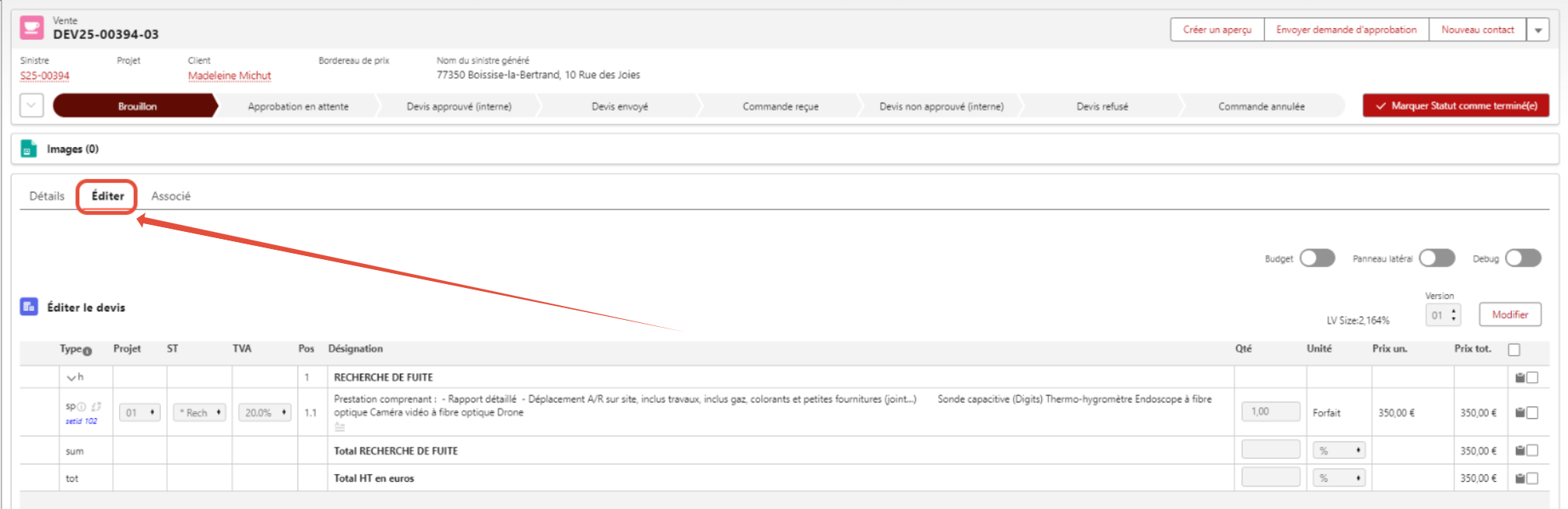1568x509 pixels.
Task: Select Commande reçue stage
Action: pyautogui.click(x=780, y=106)
